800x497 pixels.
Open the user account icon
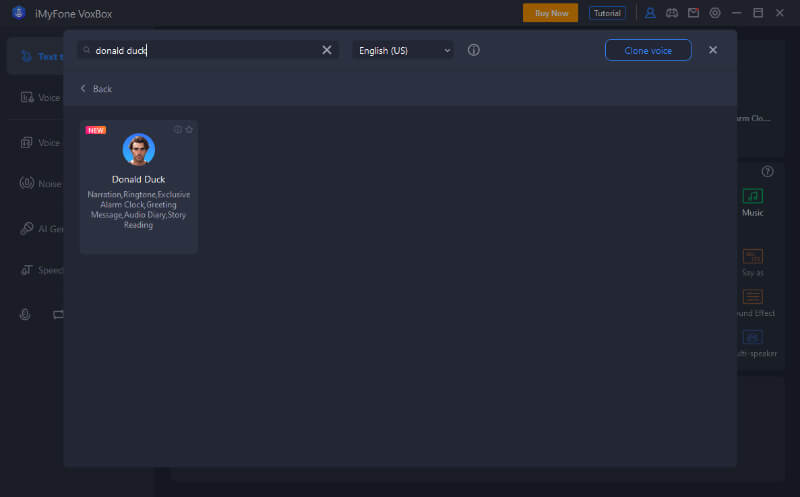(x=650, y=13)
